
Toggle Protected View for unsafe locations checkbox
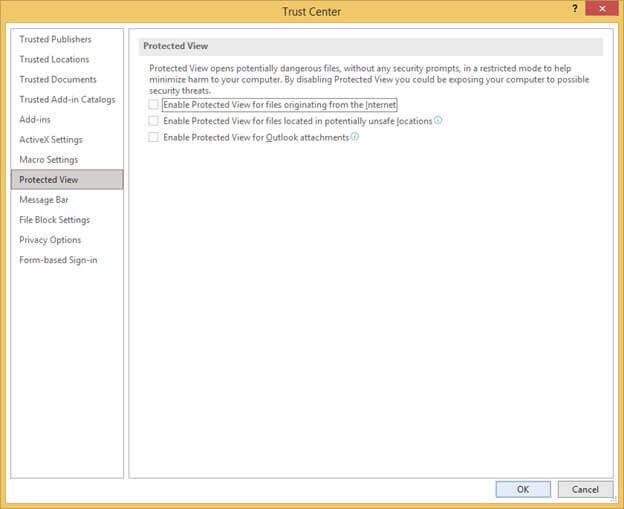coord(153,121)
